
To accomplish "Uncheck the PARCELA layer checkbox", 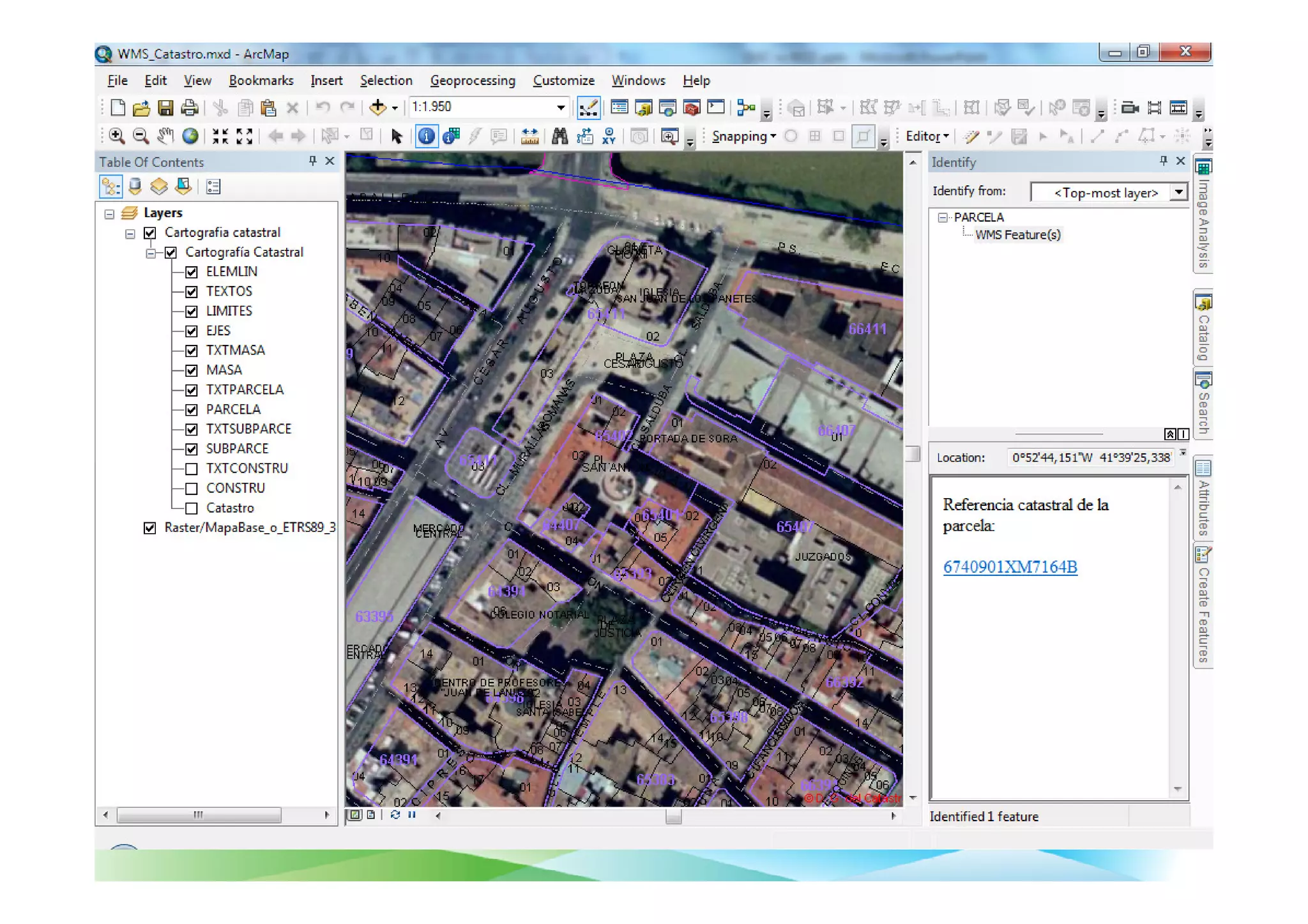I will pyautogui.click(x=192, y=410).
